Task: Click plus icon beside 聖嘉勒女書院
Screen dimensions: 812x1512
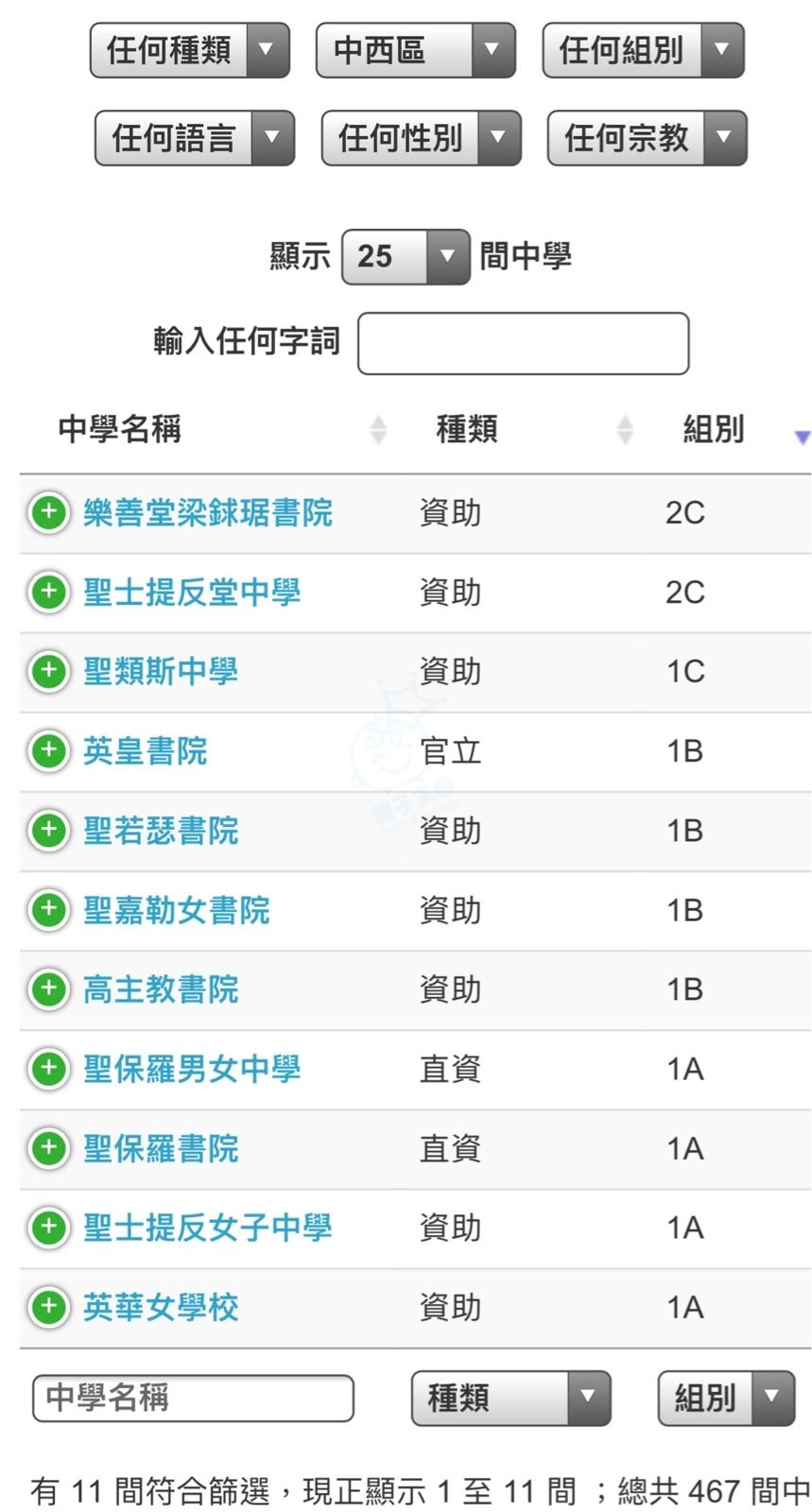Action: tap(49, 910)
